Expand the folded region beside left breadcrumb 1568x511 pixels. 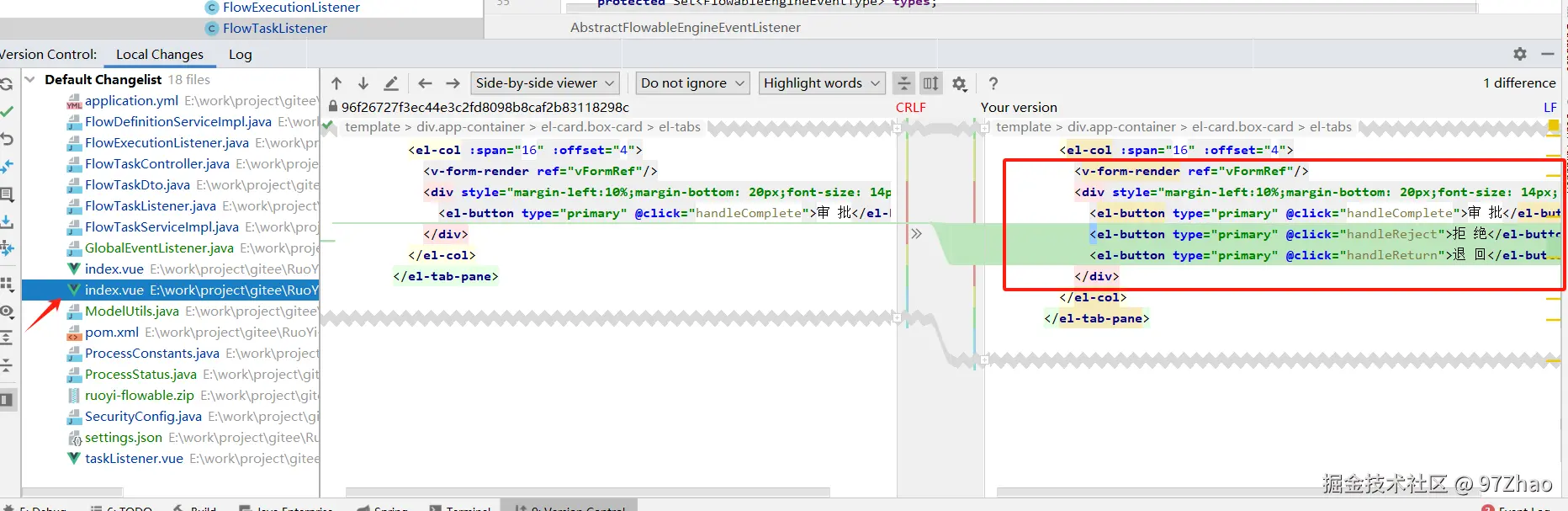click(897, 129)
